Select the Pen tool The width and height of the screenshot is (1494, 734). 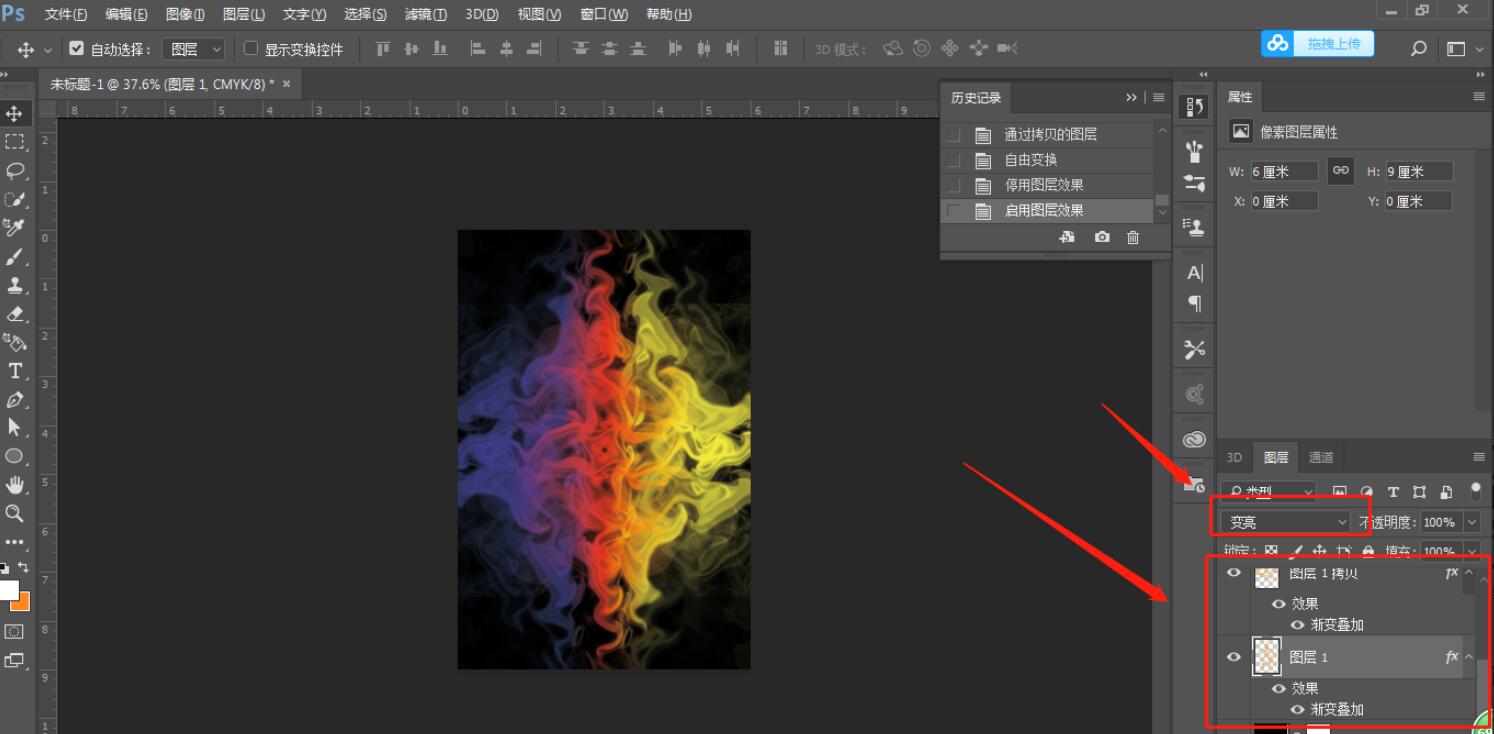(x=14, y=400)
